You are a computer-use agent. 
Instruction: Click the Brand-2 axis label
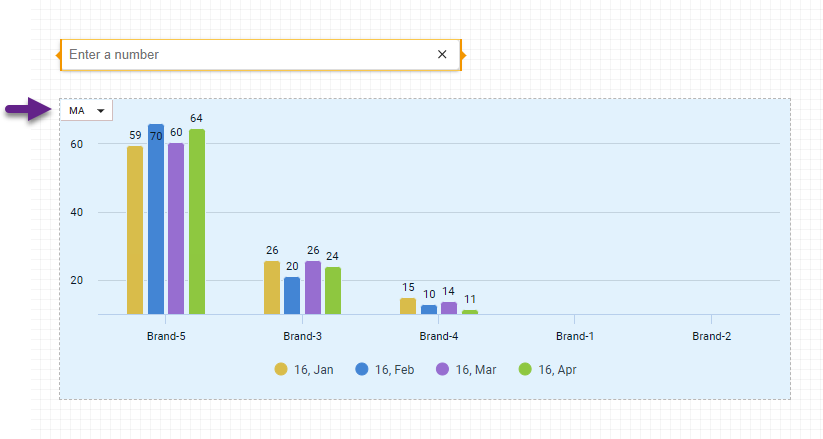(x=711, y=337)
